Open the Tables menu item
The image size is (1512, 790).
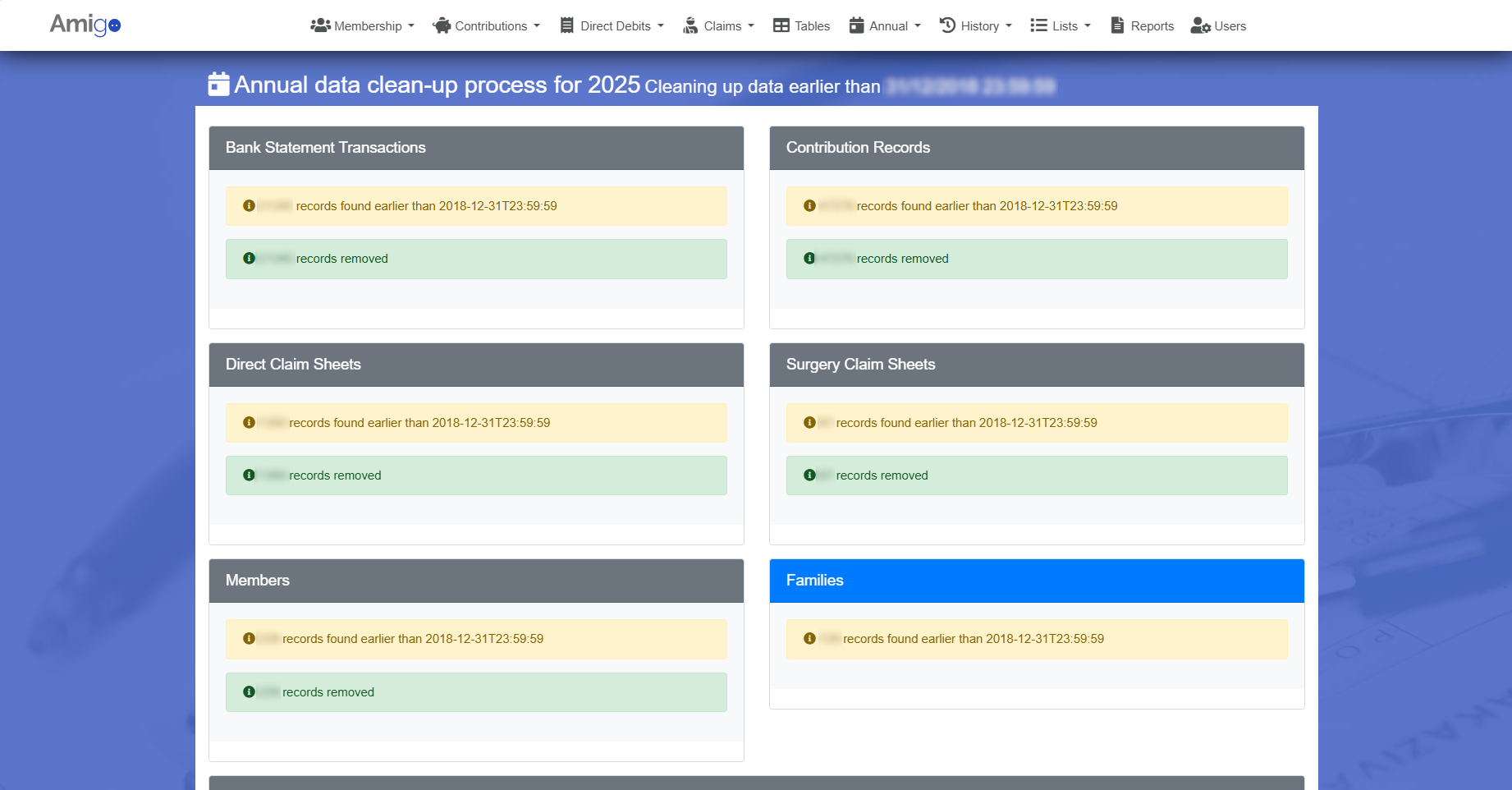[801, 25]
